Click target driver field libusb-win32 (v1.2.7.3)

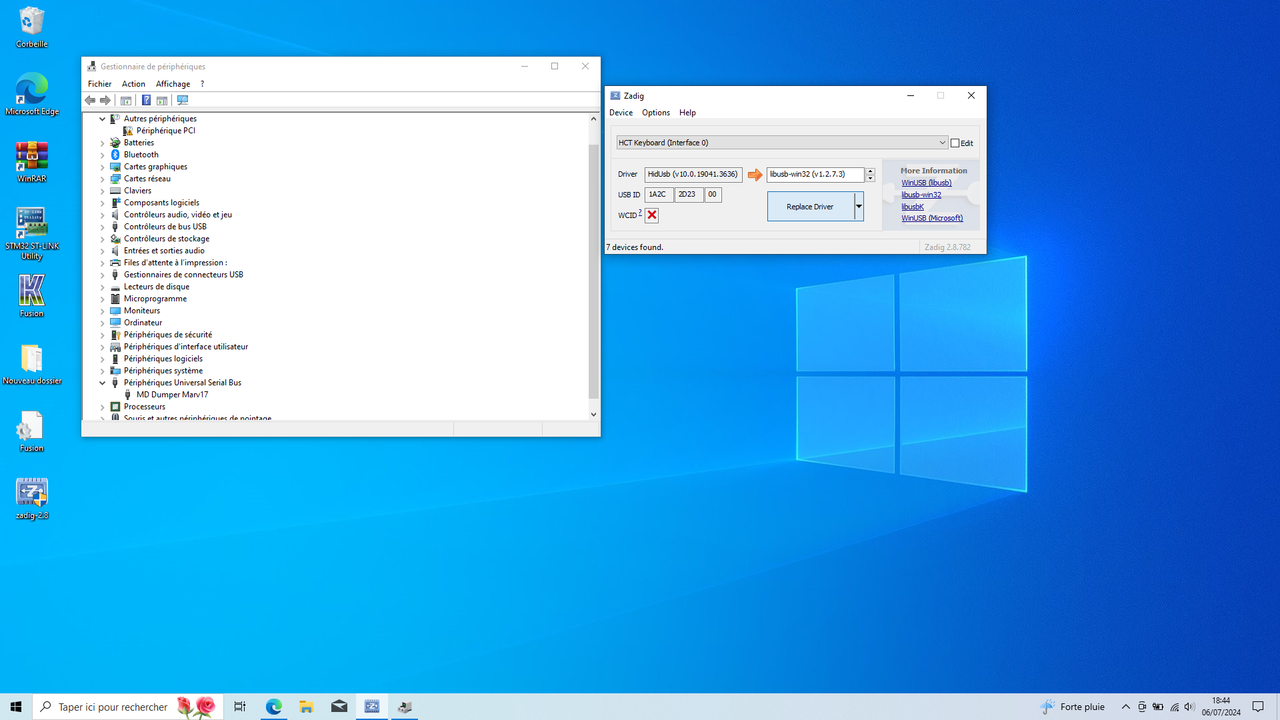pyautogui.click(x=815, y=174)
